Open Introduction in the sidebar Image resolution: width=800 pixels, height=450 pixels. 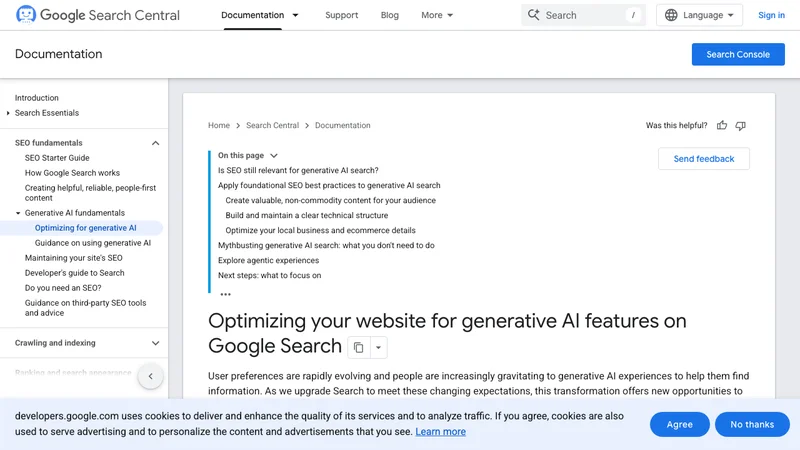click(37, 98)
